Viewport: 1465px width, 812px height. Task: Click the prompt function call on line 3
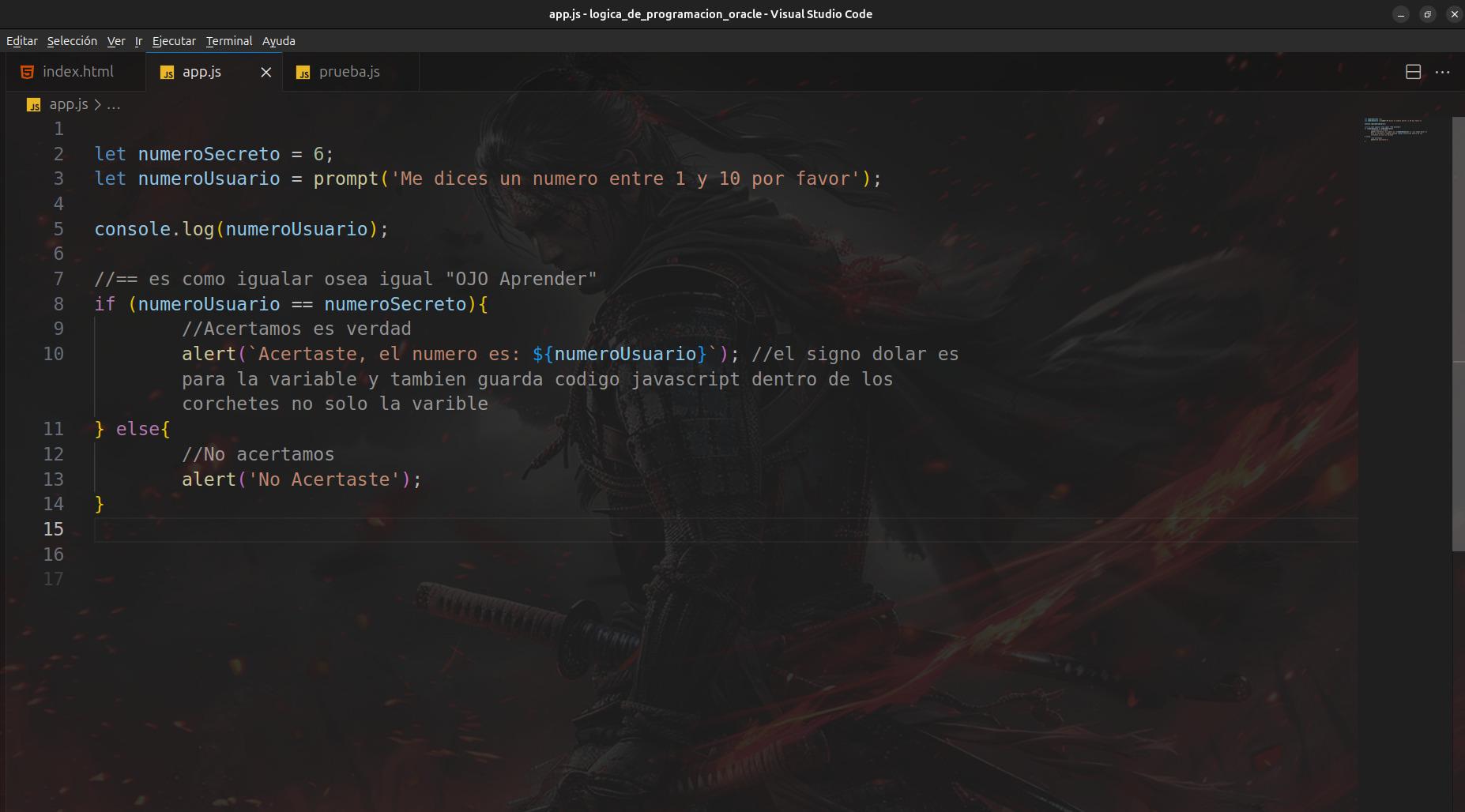coord(346,179)
